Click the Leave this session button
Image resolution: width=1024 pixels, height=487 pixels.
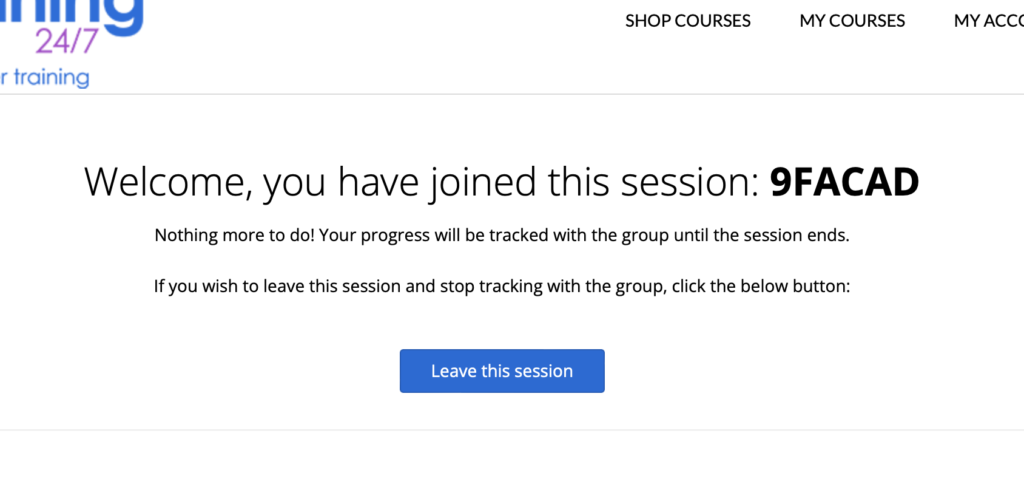(502, 371)
